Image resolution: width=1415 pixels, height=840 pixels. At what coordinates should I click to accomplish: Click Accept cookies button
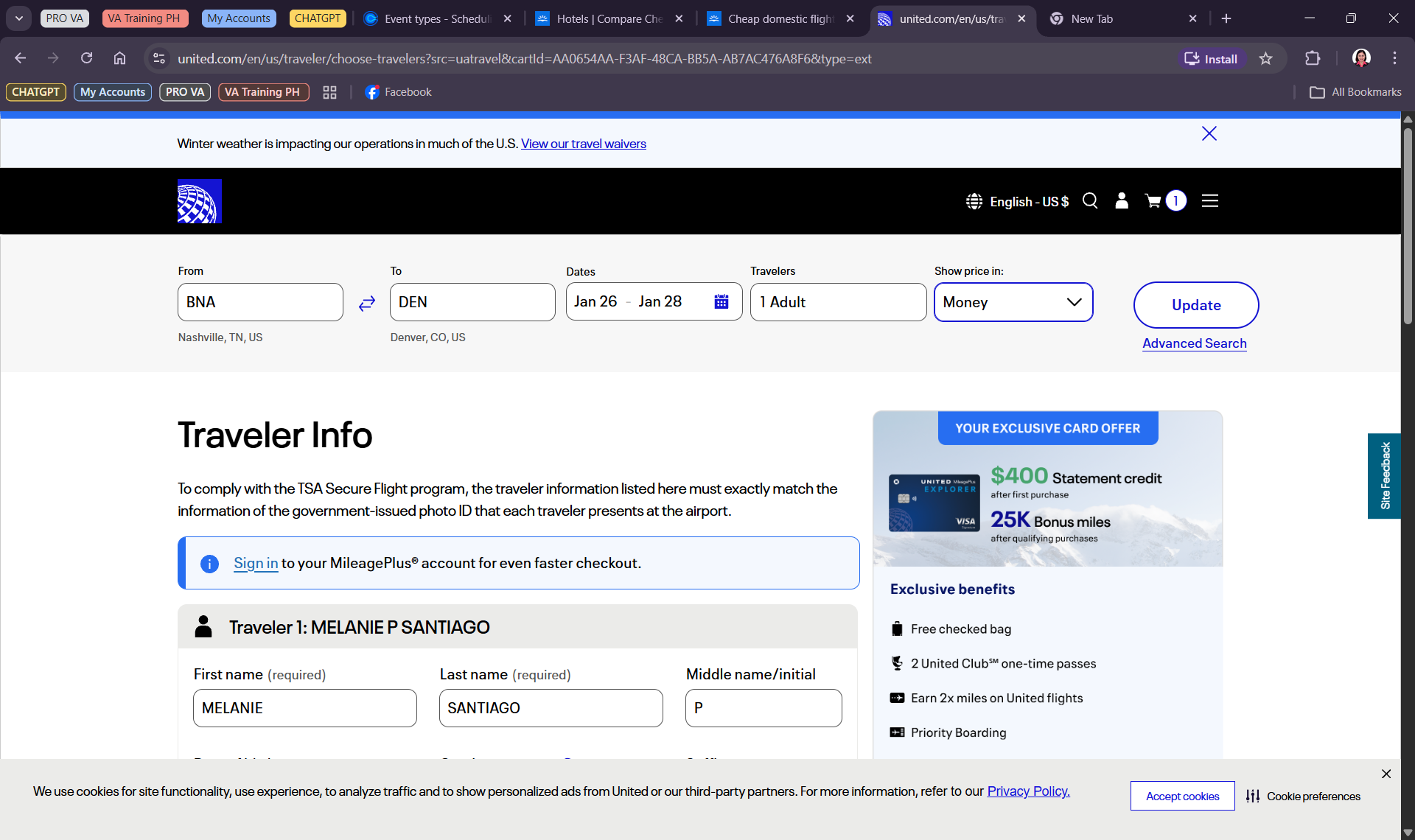pyautogui.click(x=1182, y=796)
